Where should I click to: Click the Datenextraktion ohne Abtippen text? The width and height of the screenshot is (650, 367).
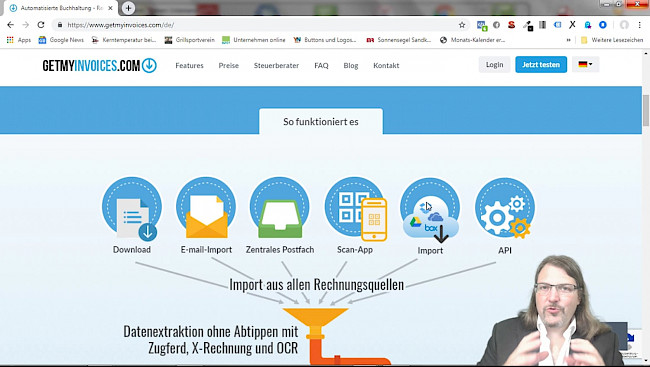coord(211,340)
